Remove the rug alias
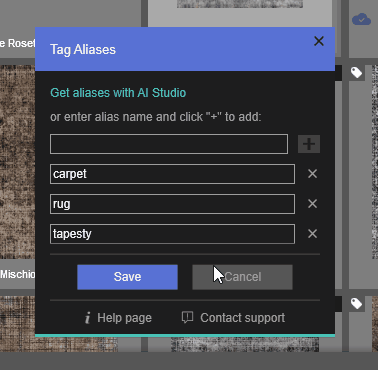The height and width of the screenshot is (370, 378). pos(312,203)
